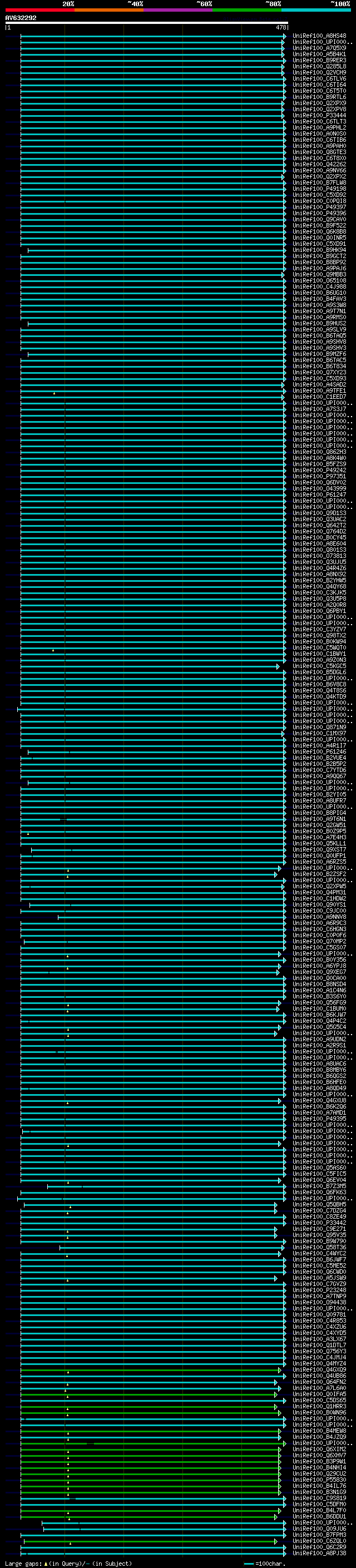The width and height of the screenshot is (356, 1568).
Task: Select the UniRef100_B9HK94 label
Action: pos(319,250)
